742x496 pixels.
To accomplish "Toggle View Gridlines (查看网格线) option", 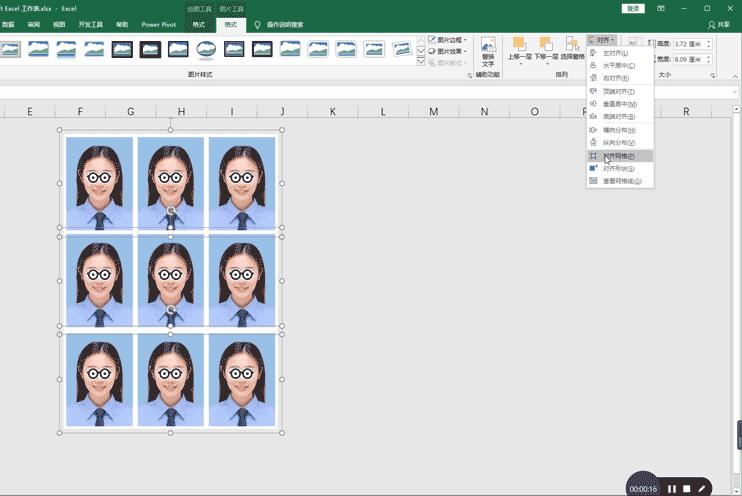I will point(620,181).
